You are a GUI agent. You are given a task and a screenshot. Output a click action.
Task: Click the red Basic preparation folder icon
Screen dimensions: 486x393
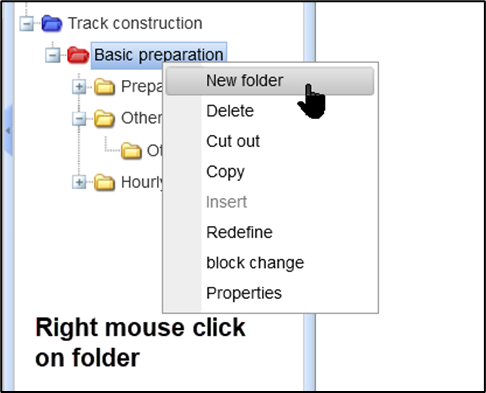coord(78,55)
